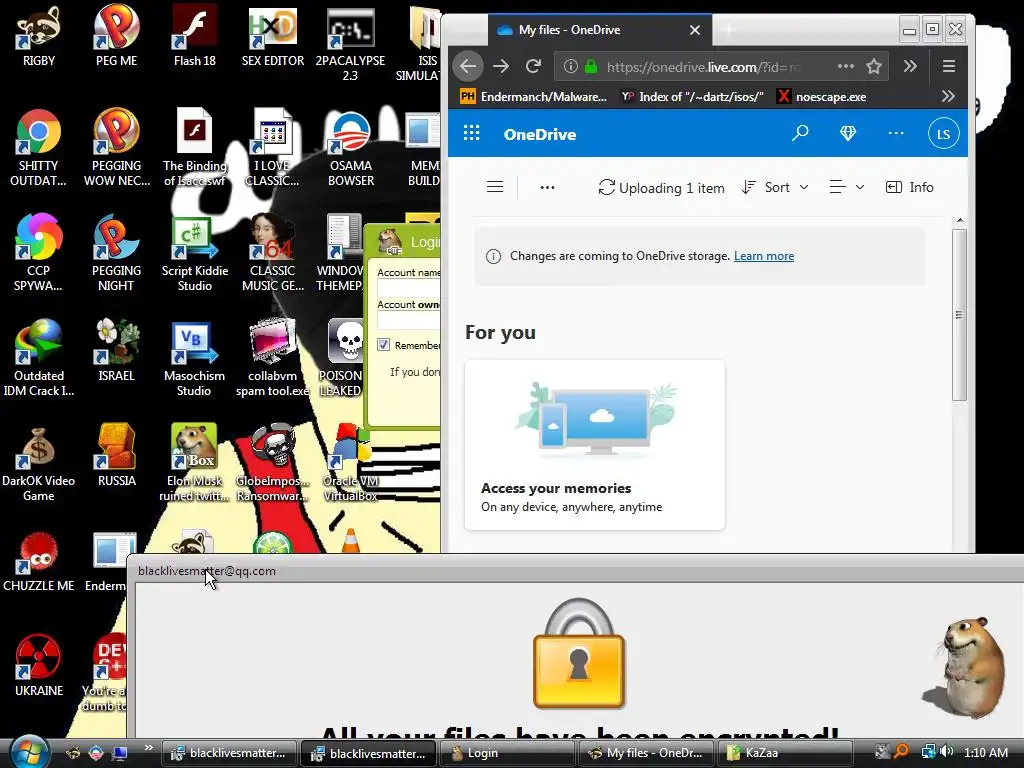Open The Binding of Isaac.swf file

[195, 148]
